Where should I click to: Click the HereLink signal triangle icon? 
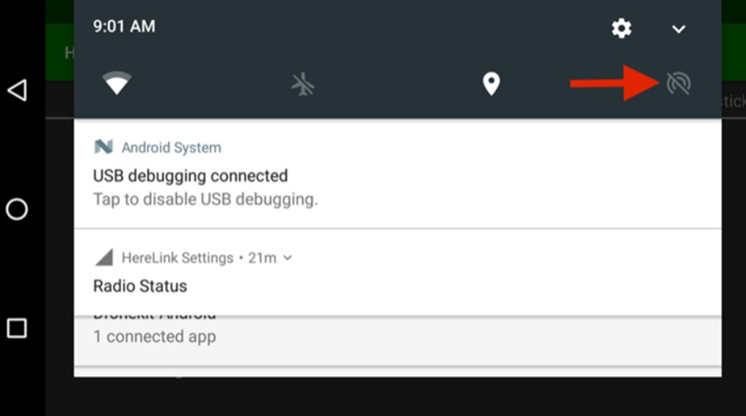click(103, 258)
